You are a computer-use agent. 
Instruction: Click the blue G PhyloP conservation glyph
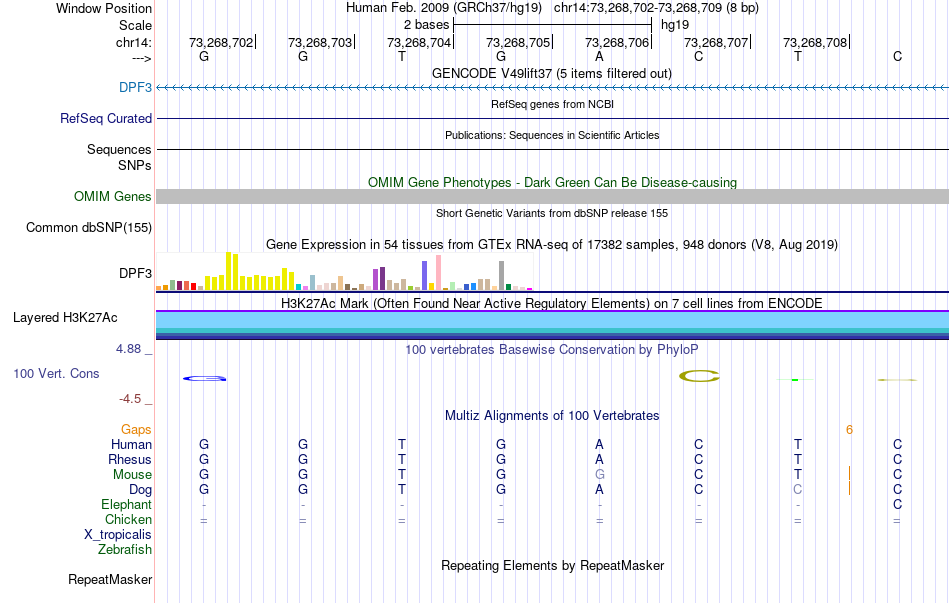pyautogui.click(x=205, y=378)
